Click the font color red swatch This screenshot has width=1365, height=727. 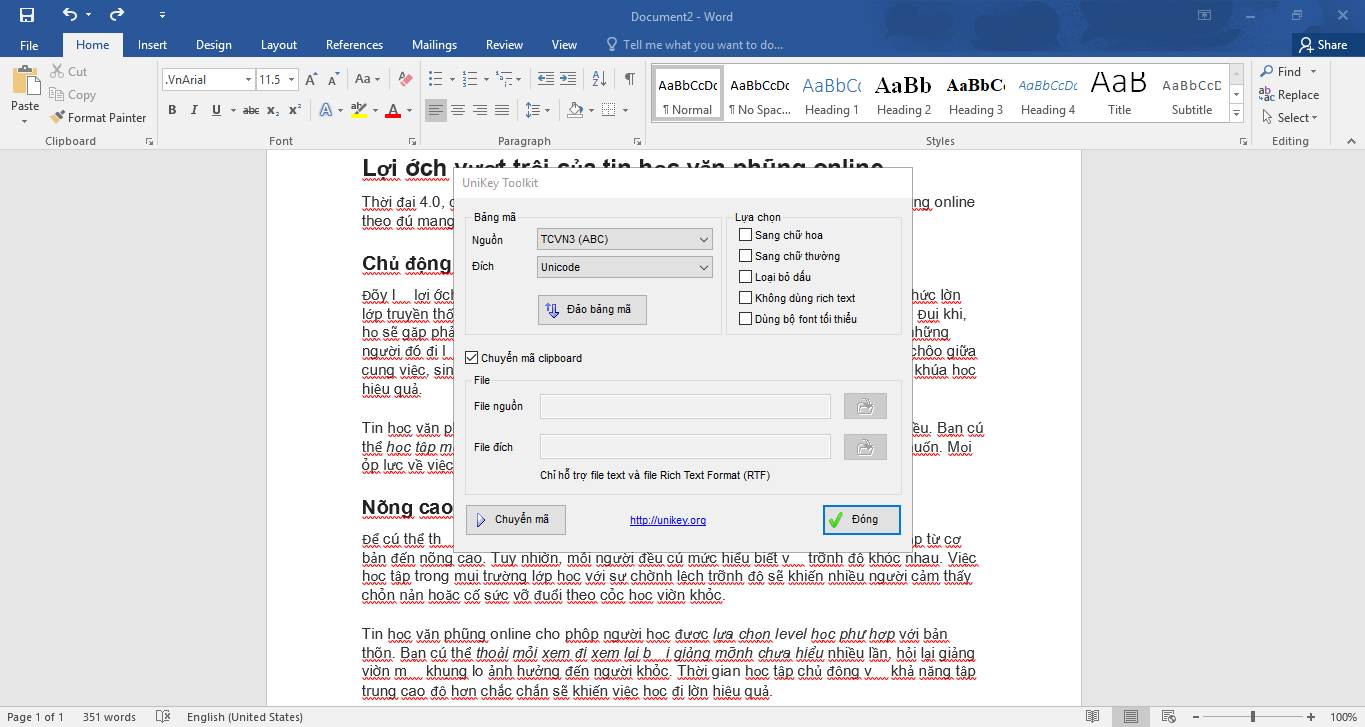393,110
